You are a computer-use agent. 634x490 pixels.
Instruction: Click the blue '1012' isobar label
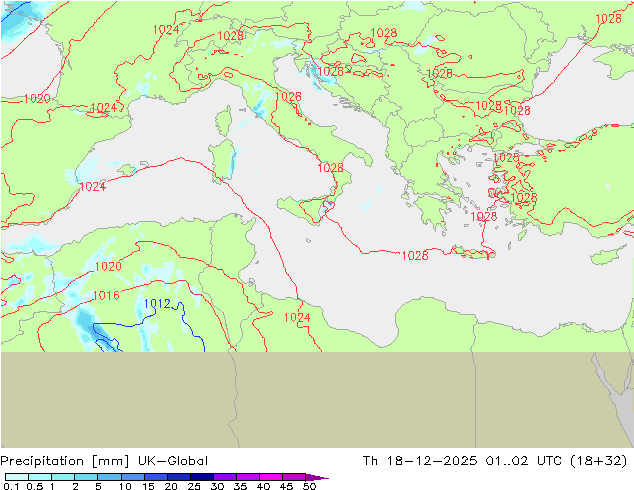[x=157, y=303]
